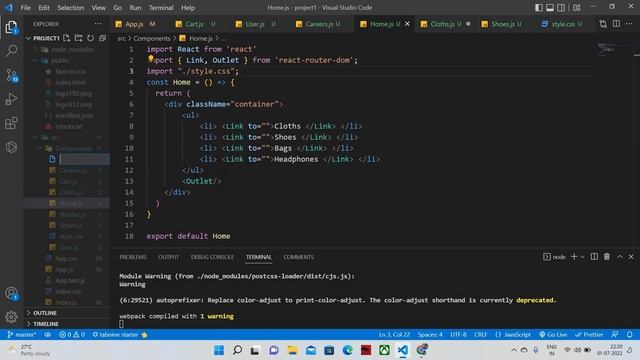Click the new file name input field

[x=84, y=159]
